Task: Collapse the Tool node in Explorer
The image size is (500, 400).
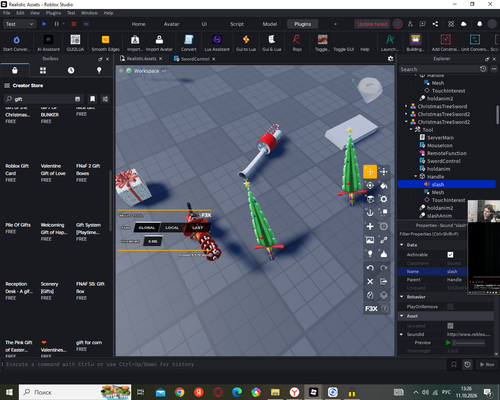Action: tap(411, 130)
